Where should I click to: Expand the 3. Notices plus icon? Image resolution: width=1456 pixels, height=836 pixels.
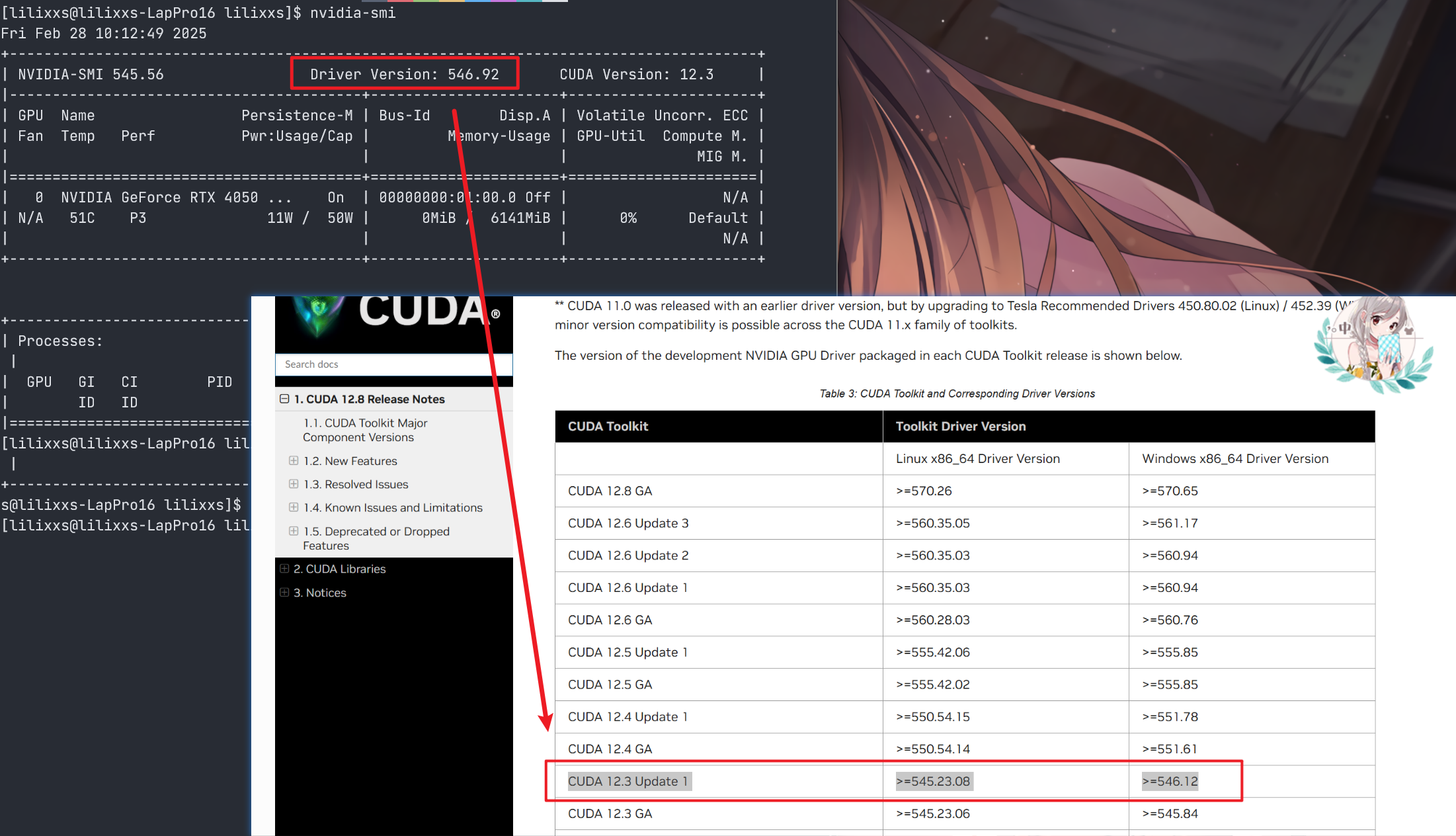click(284, 593)
